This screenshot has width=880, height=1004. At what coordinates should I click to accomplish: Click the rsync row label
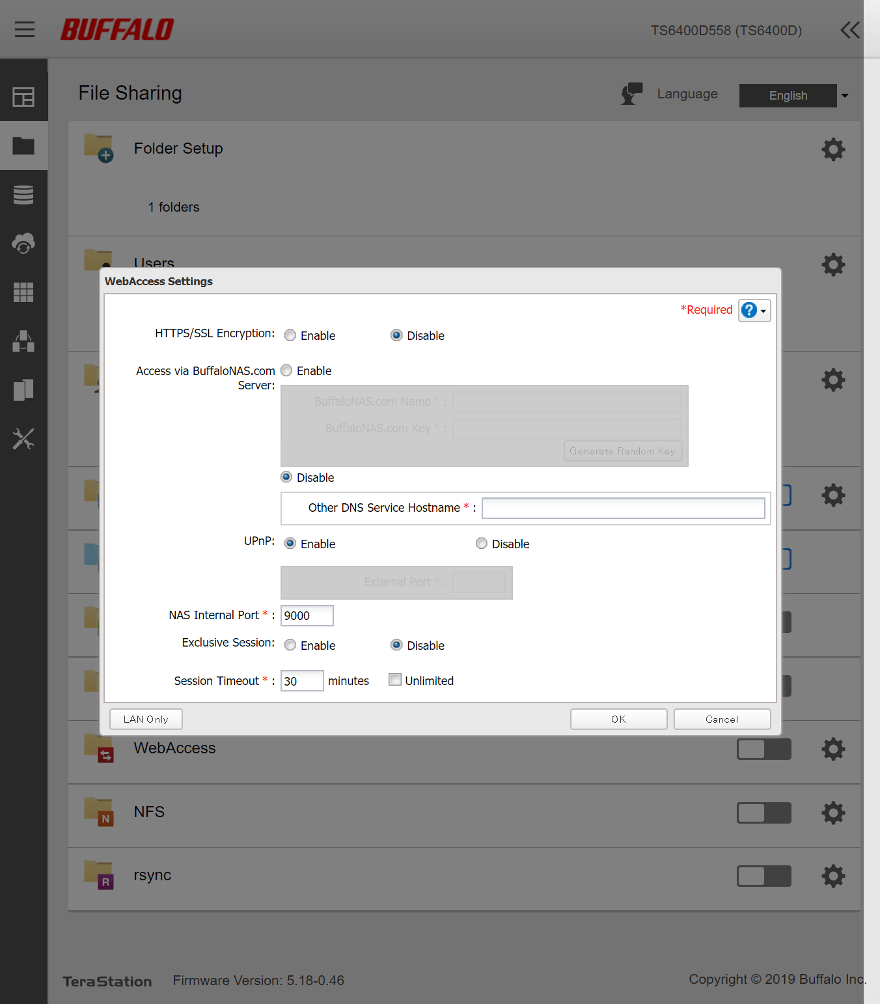(152, 875)
